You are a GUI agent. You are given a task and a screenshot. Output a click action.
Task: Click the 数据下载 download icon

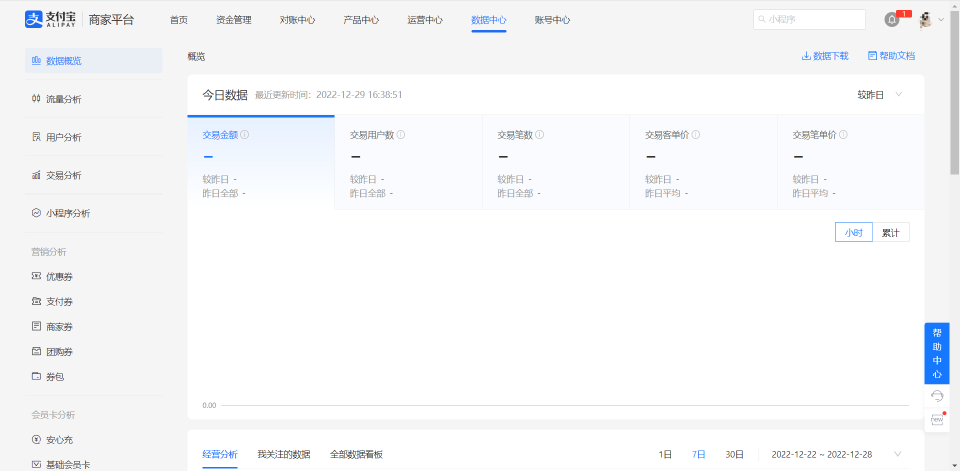(x=806, y=56)
